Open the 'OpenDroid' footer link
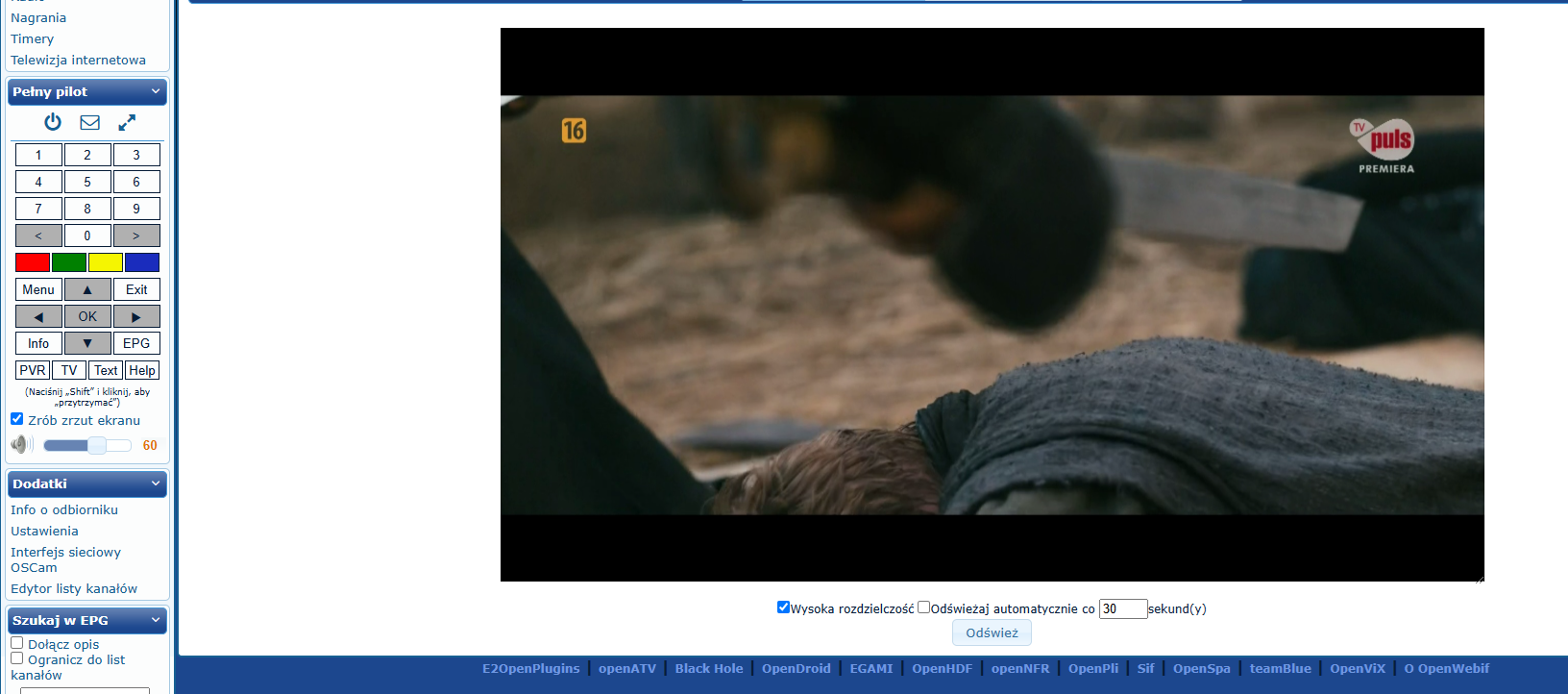Image resolution: width=1568 pixels, height=694 pixels. [796, 669]
